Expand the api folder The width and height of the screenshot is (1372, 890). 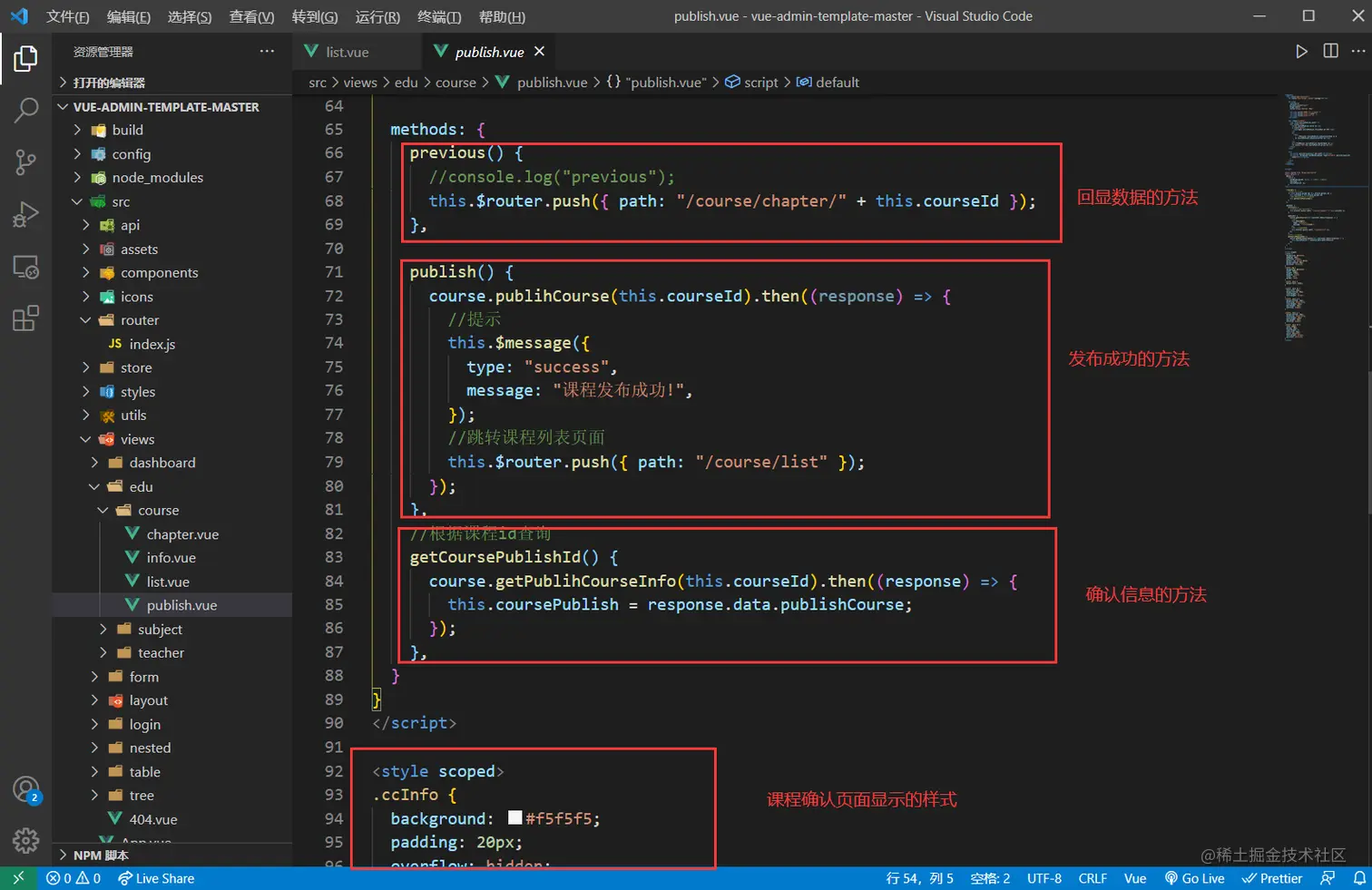(x=172, y=225)
